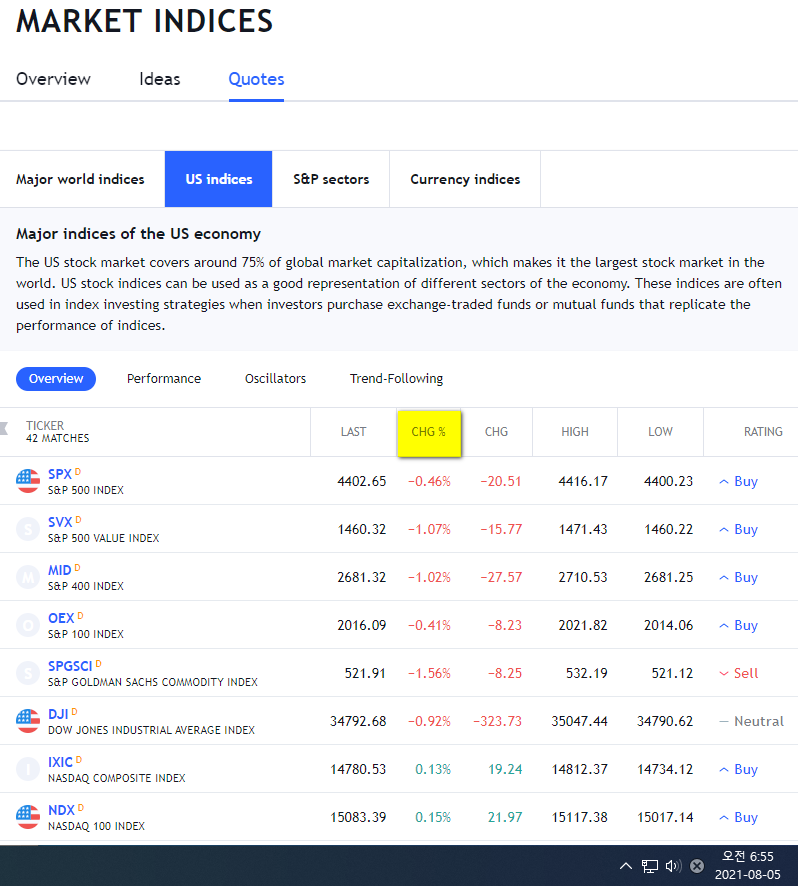Click the buy arrow in SPX row
This screenshot has width=798, height=886.
point(723,481)
